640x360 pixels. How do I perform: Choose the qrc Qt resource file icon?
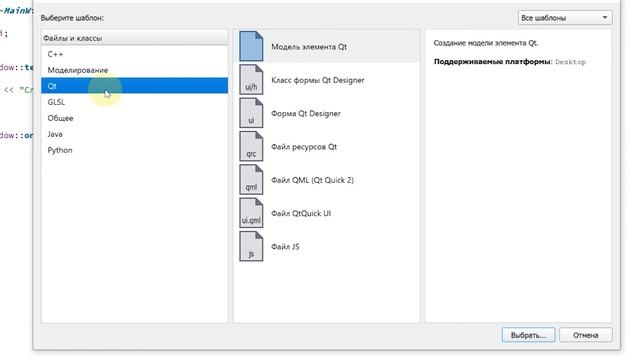(251, 147)
